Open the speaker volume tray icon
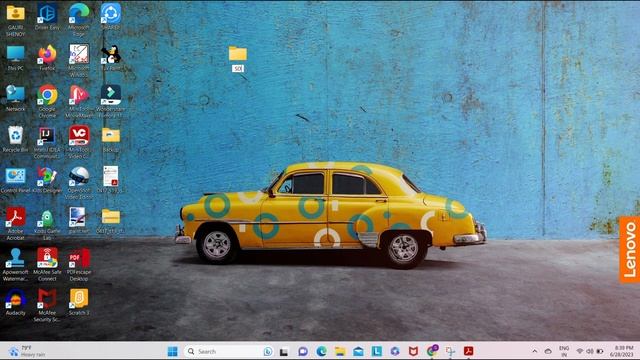The width and height of the screenshot is (640, 360). [589, 351]
